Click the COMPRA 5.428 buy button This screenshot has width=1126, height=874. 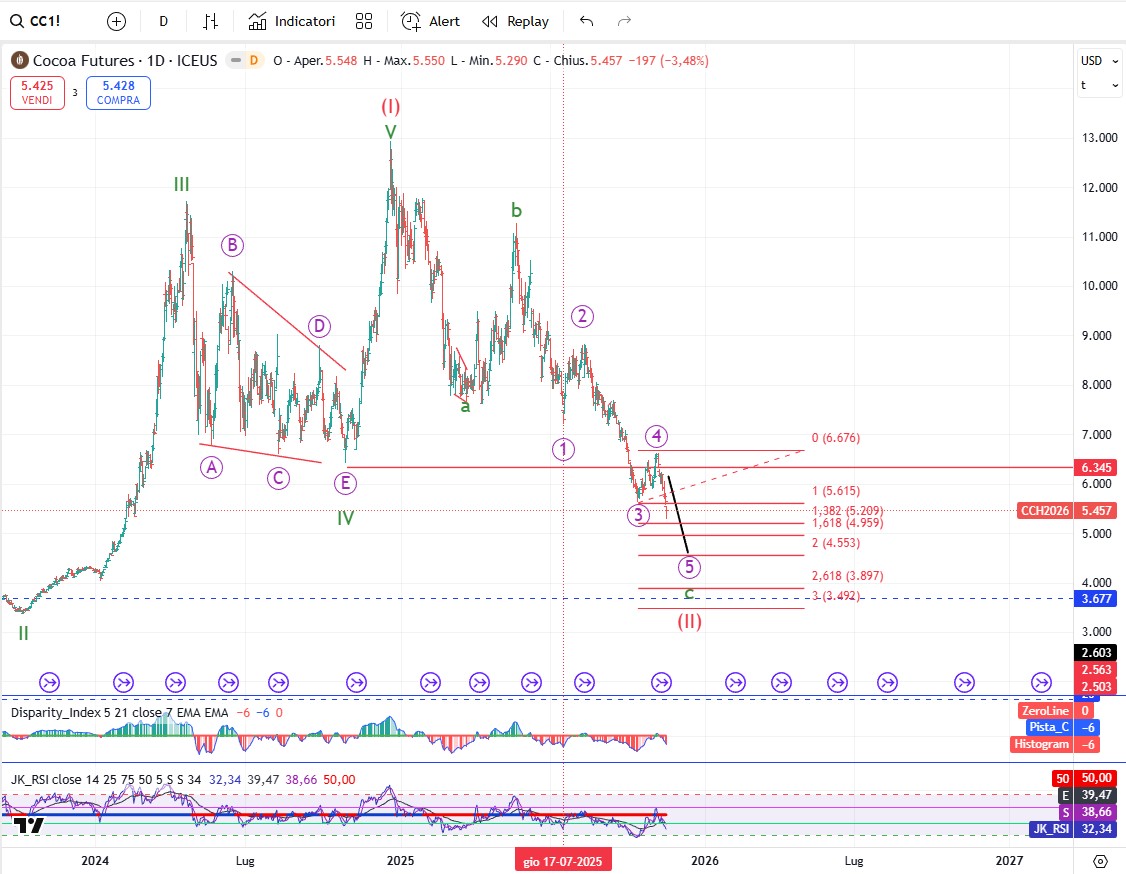pyautogui.click(x=118, y=93)
